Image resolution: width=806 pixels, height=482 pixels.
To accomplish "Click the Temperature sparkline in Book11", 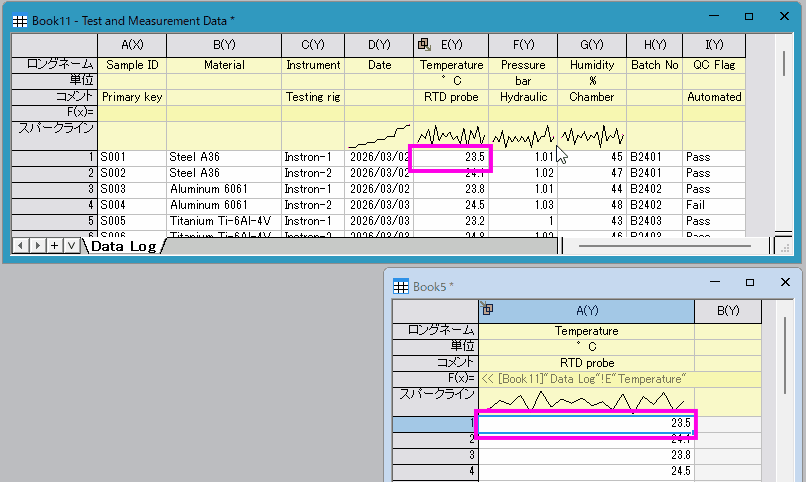I will coord(451,136).
